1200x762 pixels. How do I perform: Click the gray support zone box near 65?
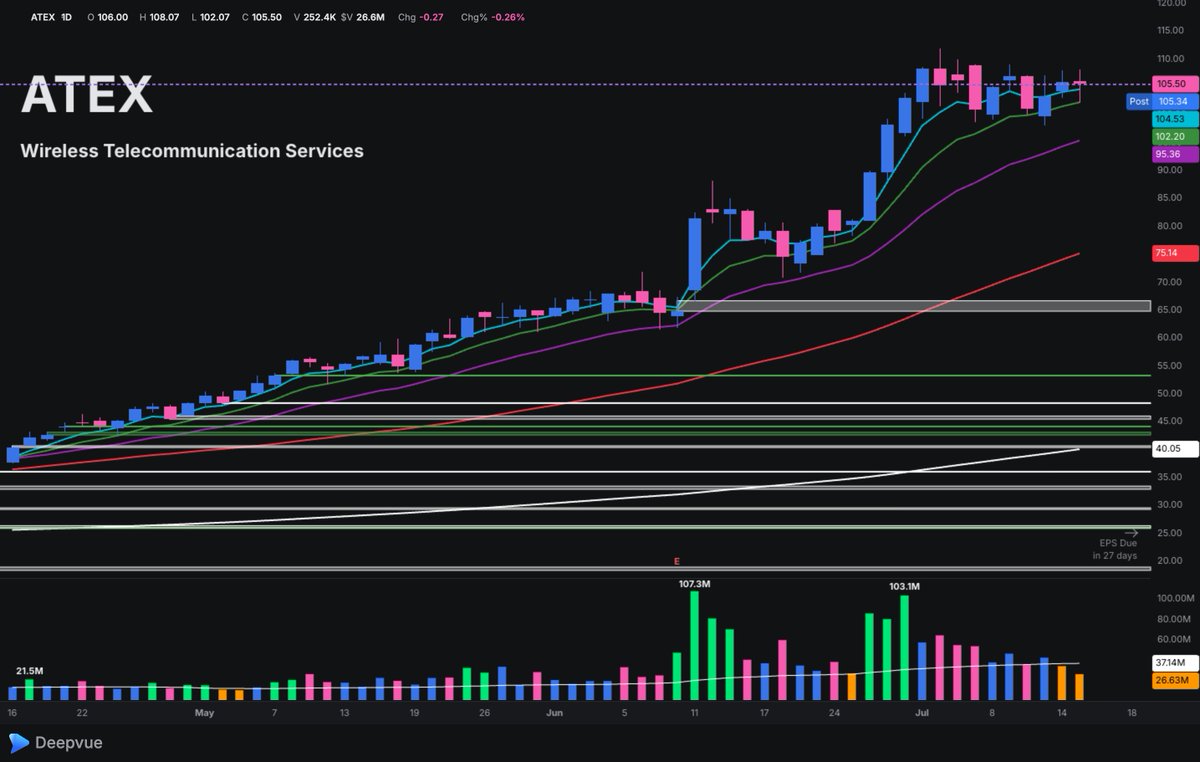(x=913, y=306)
